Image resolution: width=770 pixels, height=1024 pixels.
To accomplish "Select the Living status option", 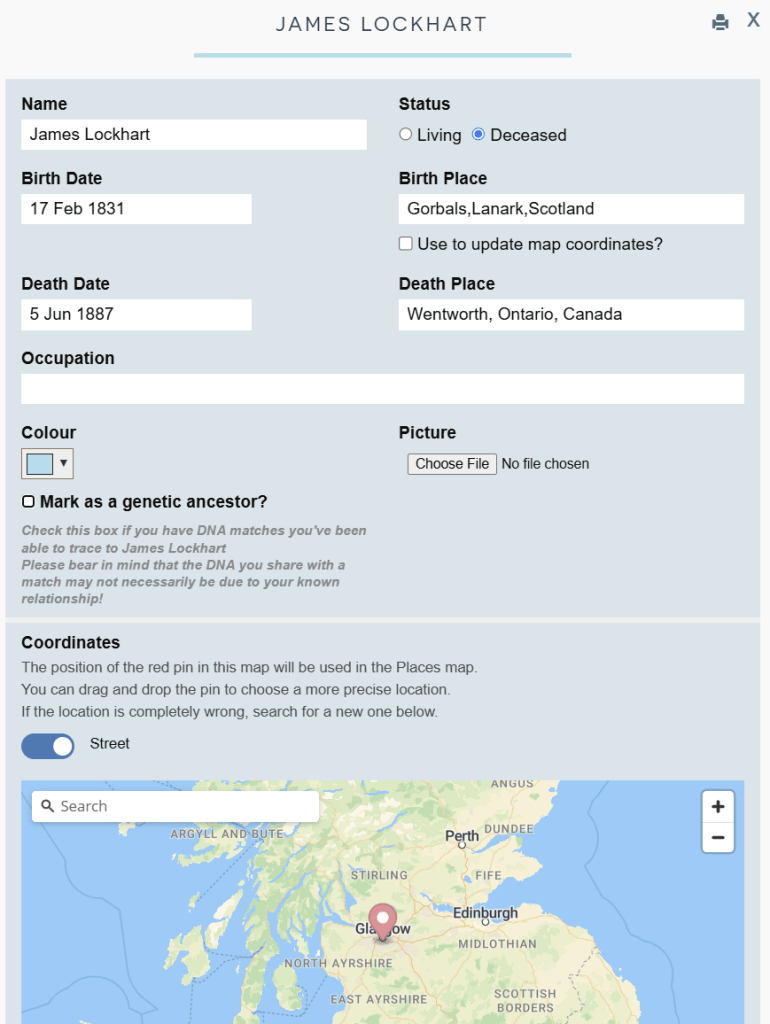I will tap(406, 134).
